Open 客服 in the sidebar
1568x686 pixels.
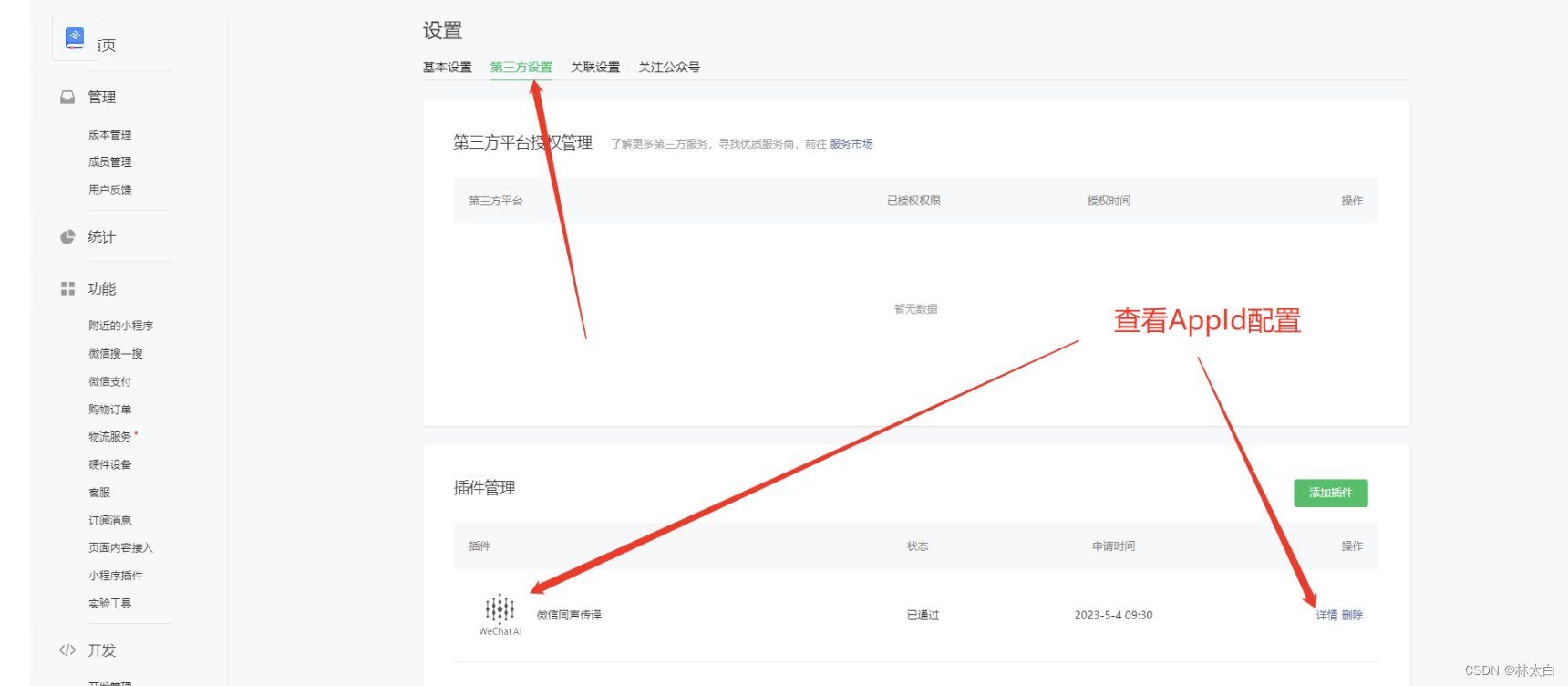pos(99,493)
